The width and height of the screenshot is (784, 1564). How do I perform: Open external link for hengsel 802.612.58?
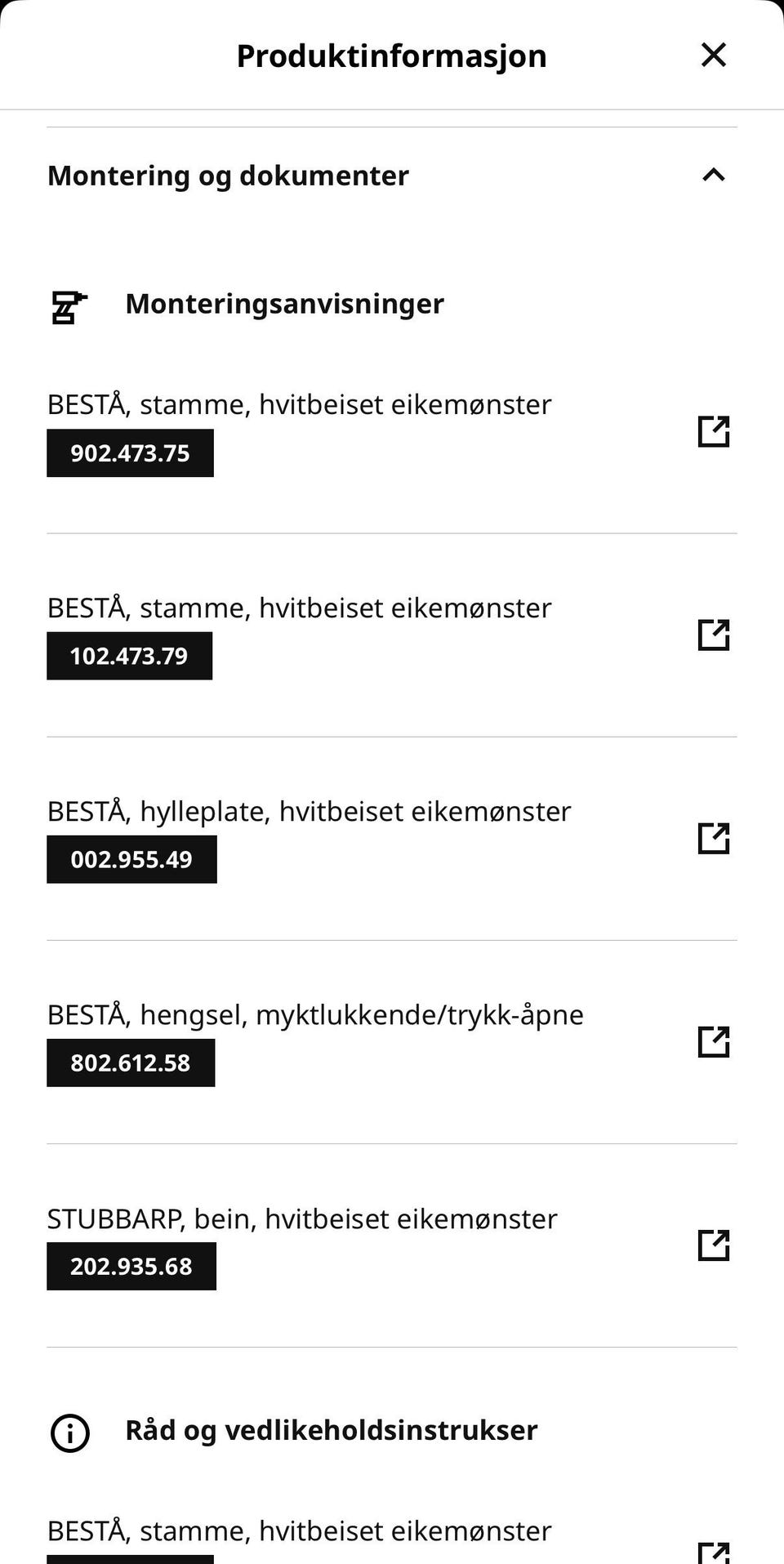(714, 1041)
